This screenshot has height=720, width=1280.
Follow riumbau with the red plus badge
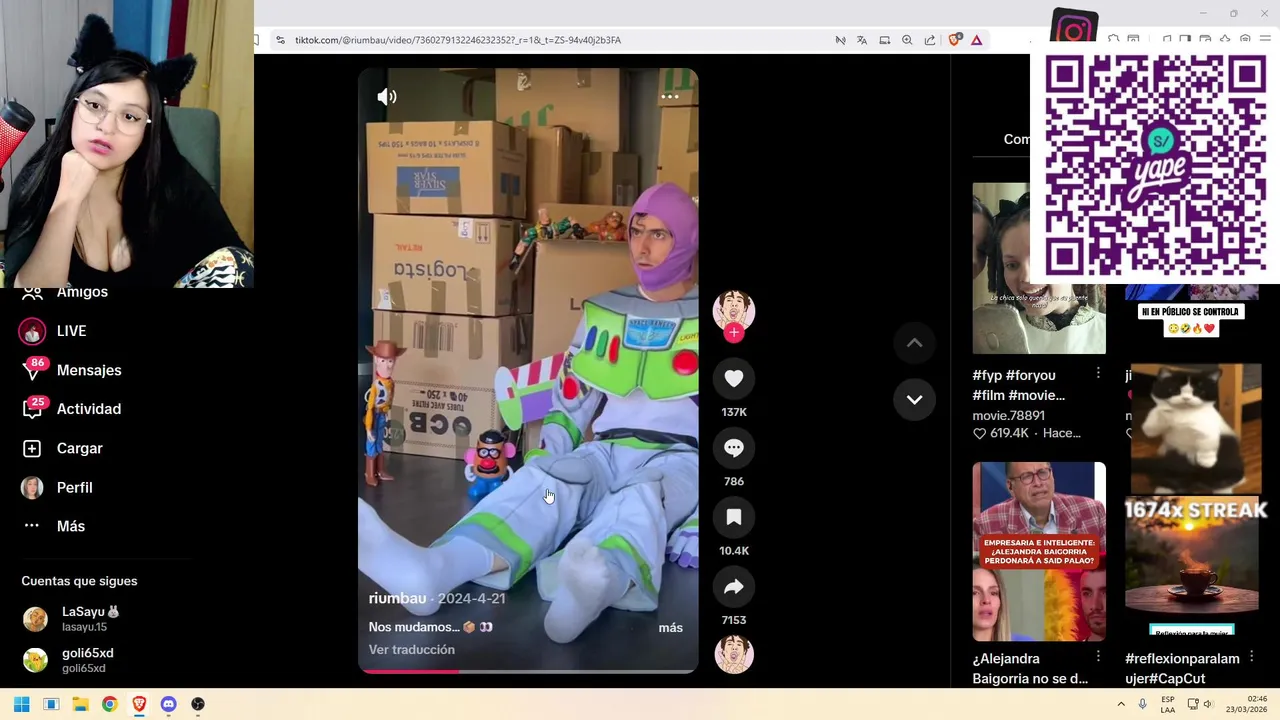click(x=734, y=333)
